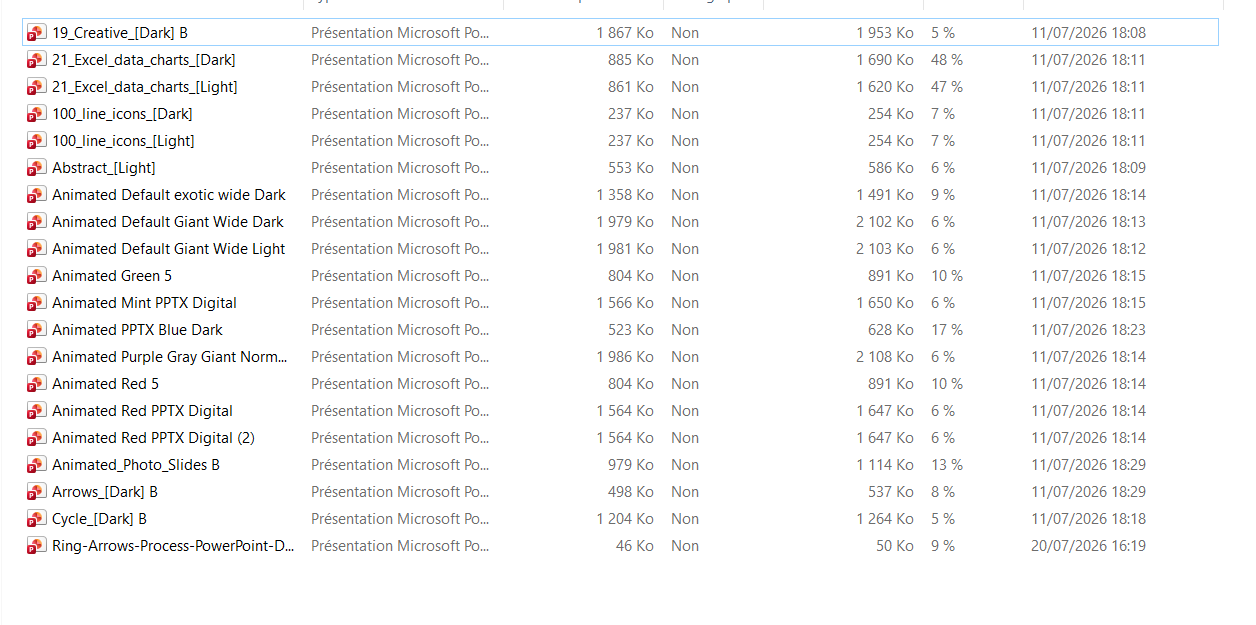Click the "46 Ko" compressed size cell
Image resolution: width=1256 pixels, height=625 pixels.
pos(635,546)
